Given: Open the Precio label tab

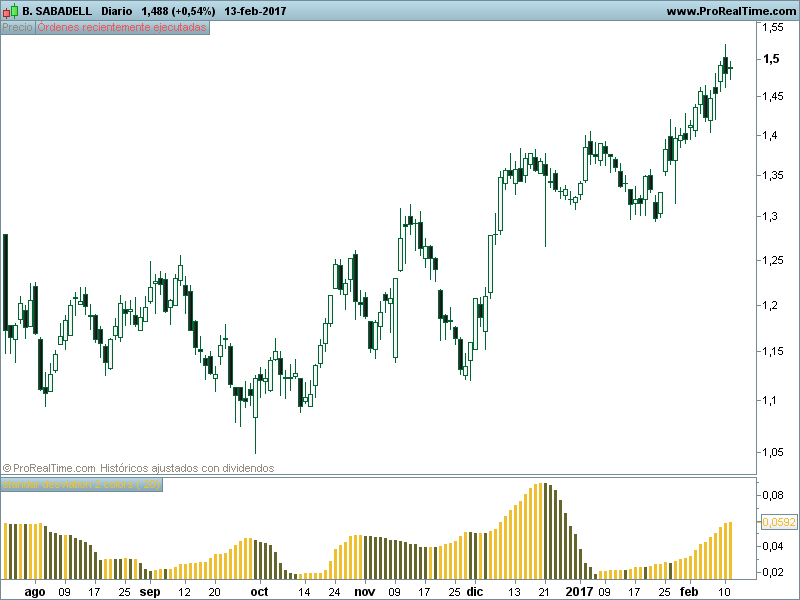Looking at the screenshot, I should click(x=17, y=28).
